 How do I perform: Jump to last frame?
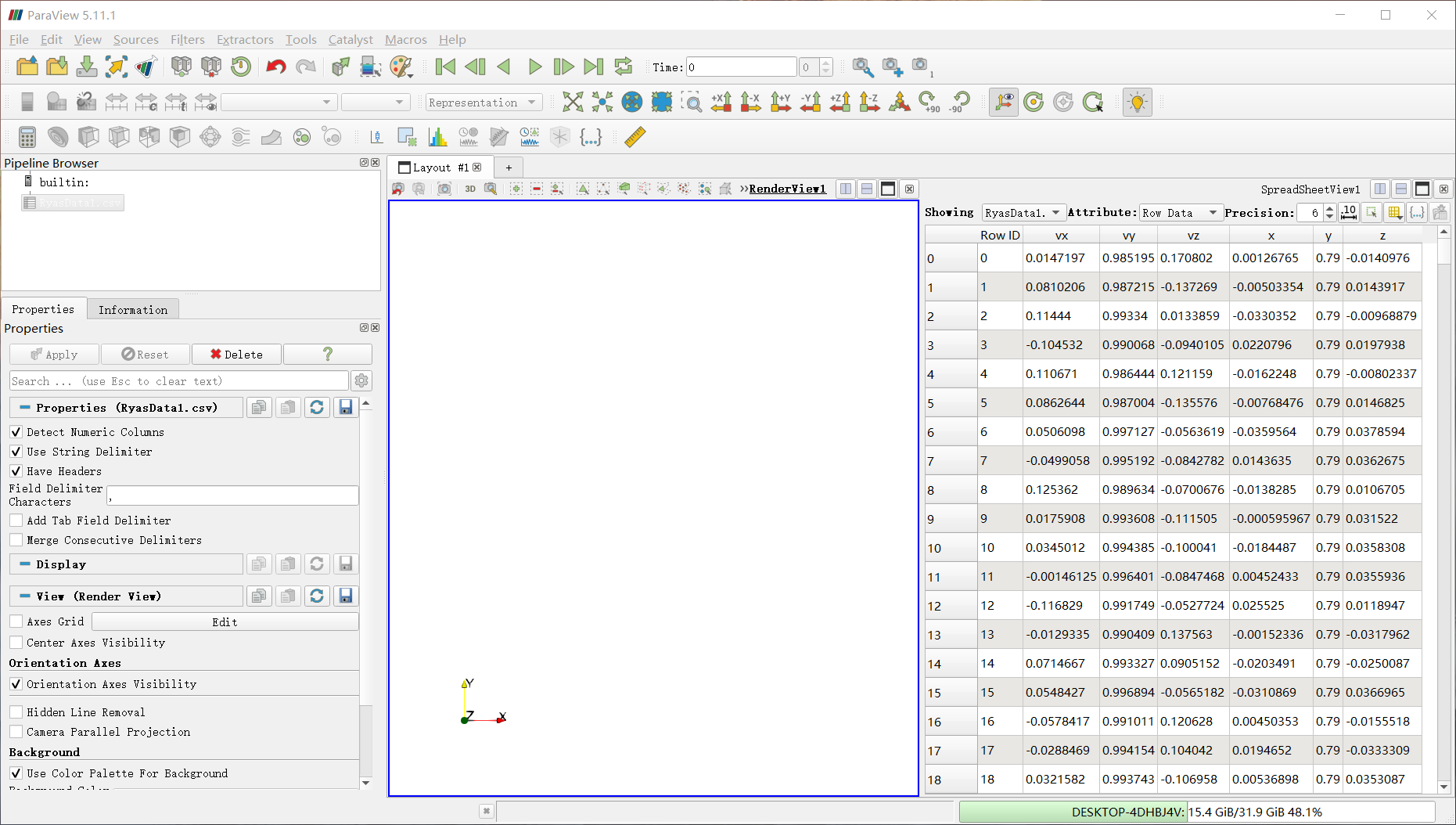[x=594, y=67]
